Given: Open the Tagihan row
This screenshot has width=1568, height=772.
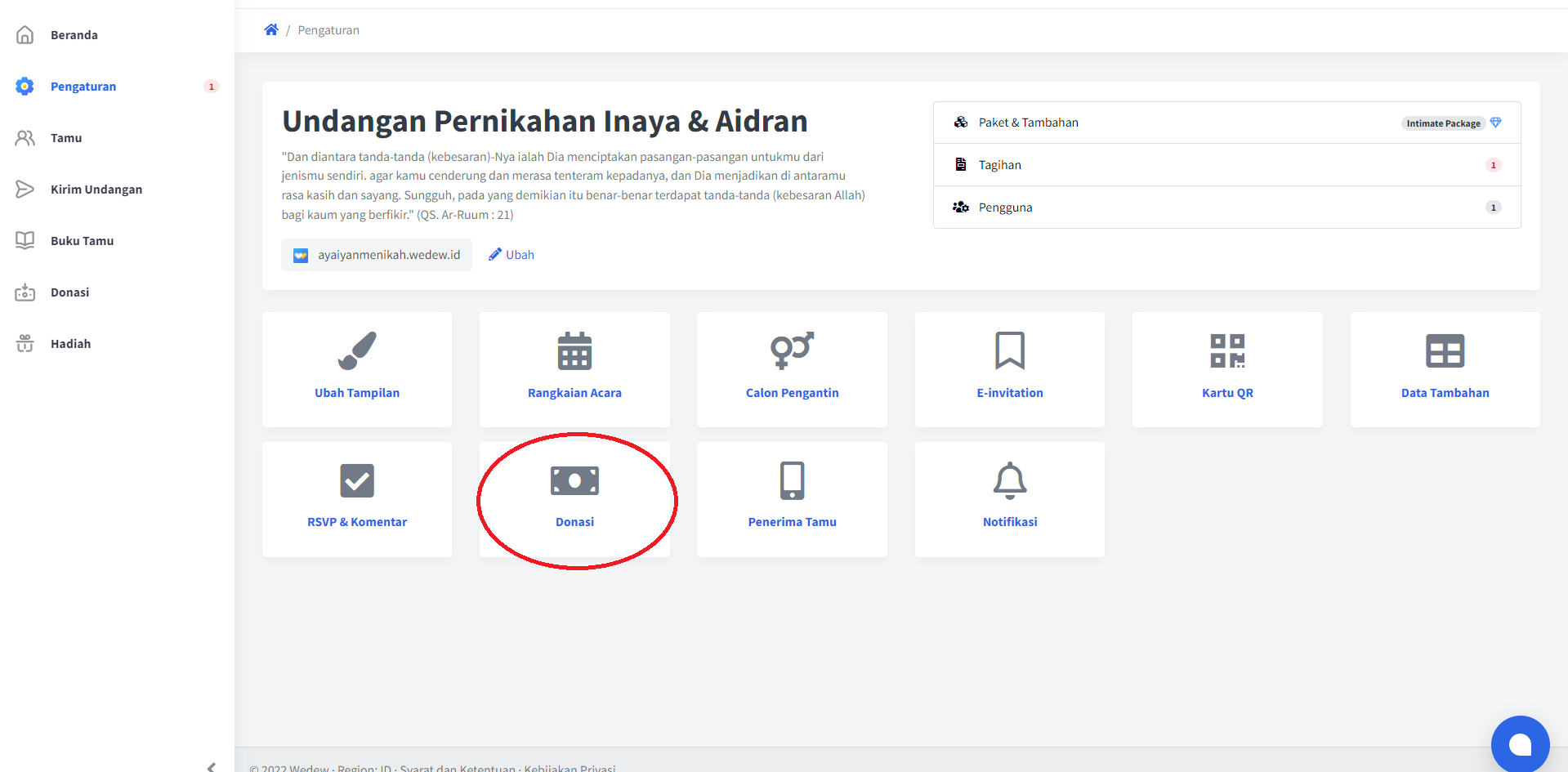Looking at the screenshot, I should coord(1226,165).
